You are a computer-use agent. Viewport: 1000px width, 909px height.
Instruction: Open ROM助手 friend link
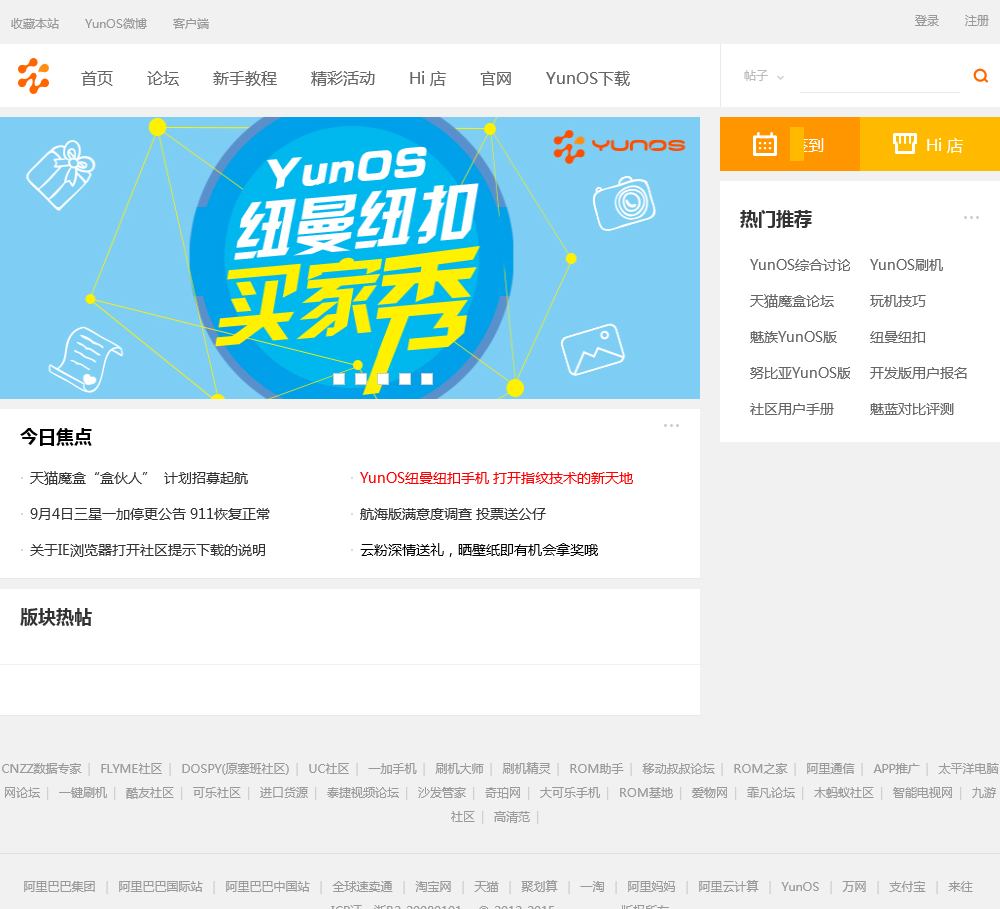[x=596, y=769]
